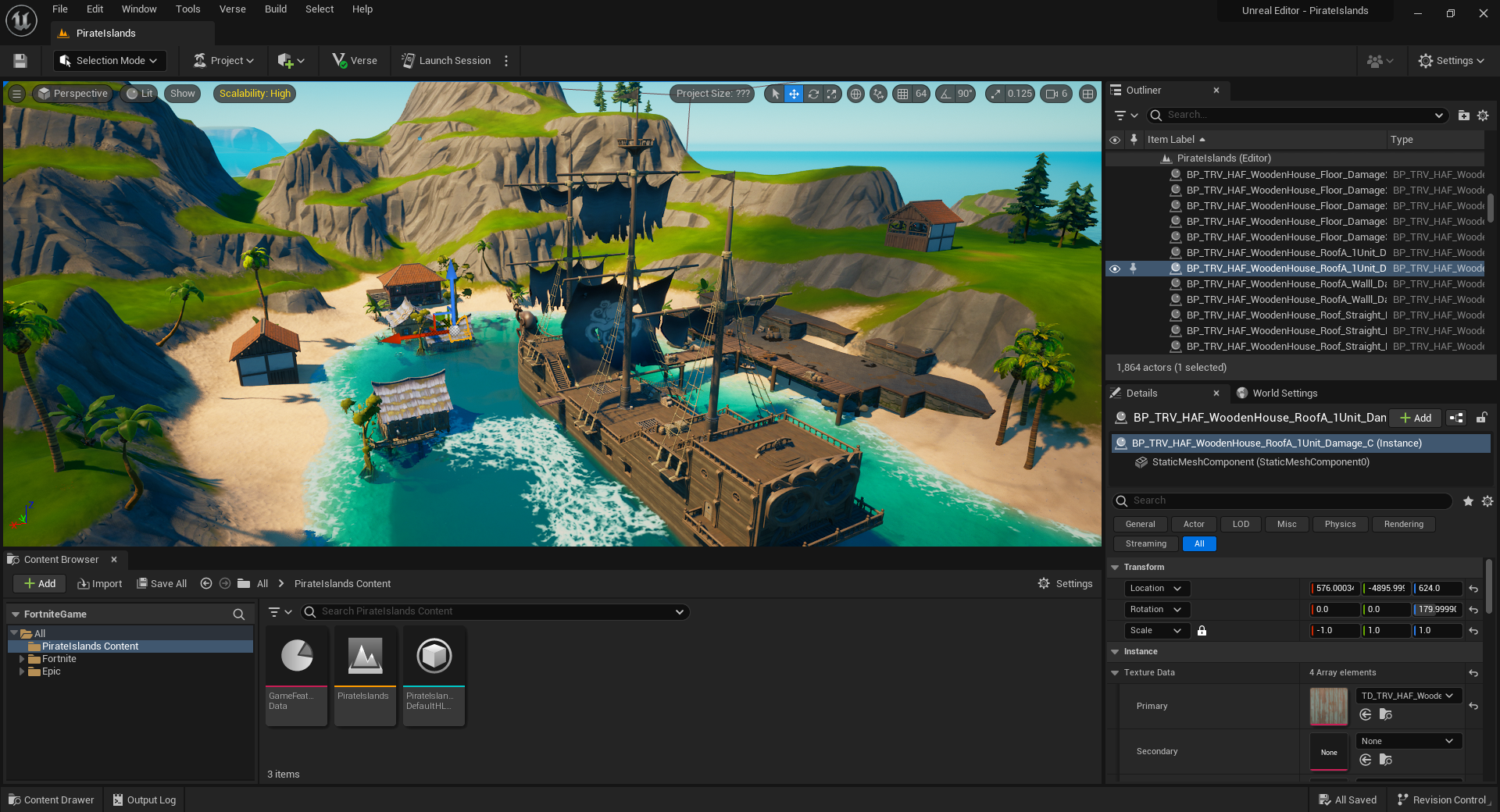This screenshot has width=1500, height=812.
Task: Click the Physics filter button in Details
Action: [1340, 525]
